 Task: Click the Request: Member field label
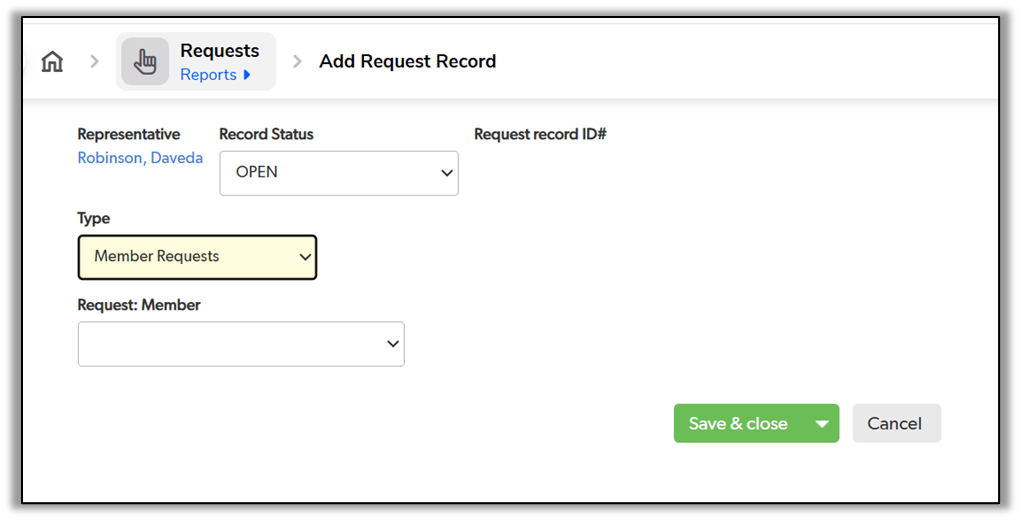point(139,305)
